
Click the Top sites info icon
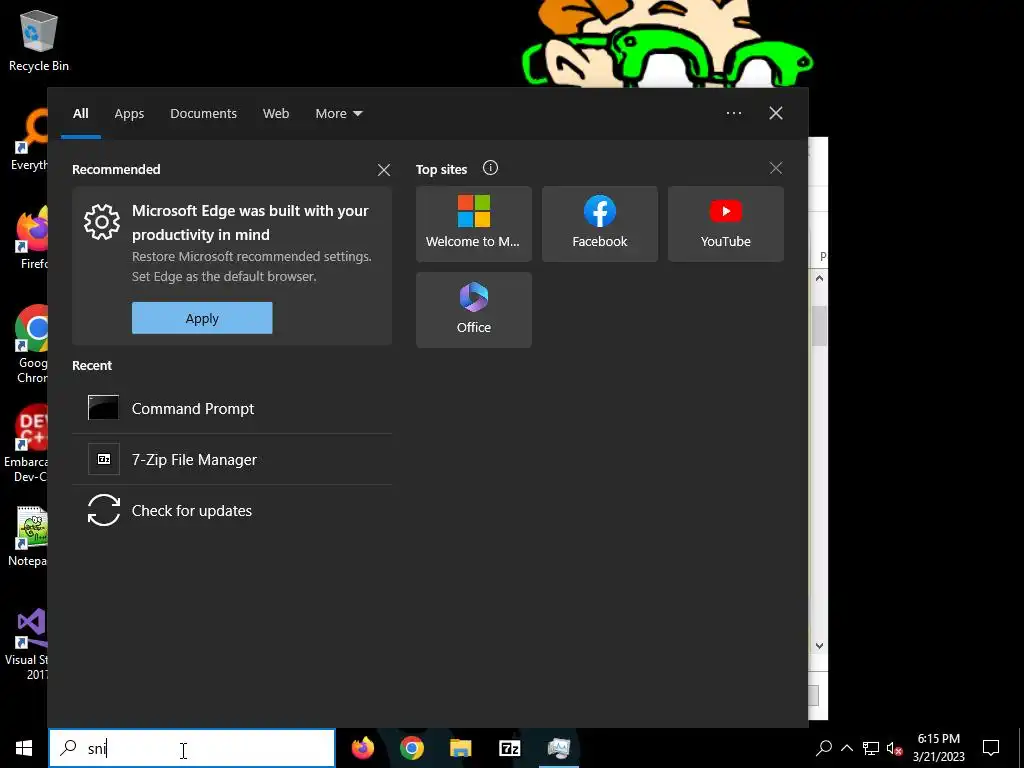coord(490,168)
